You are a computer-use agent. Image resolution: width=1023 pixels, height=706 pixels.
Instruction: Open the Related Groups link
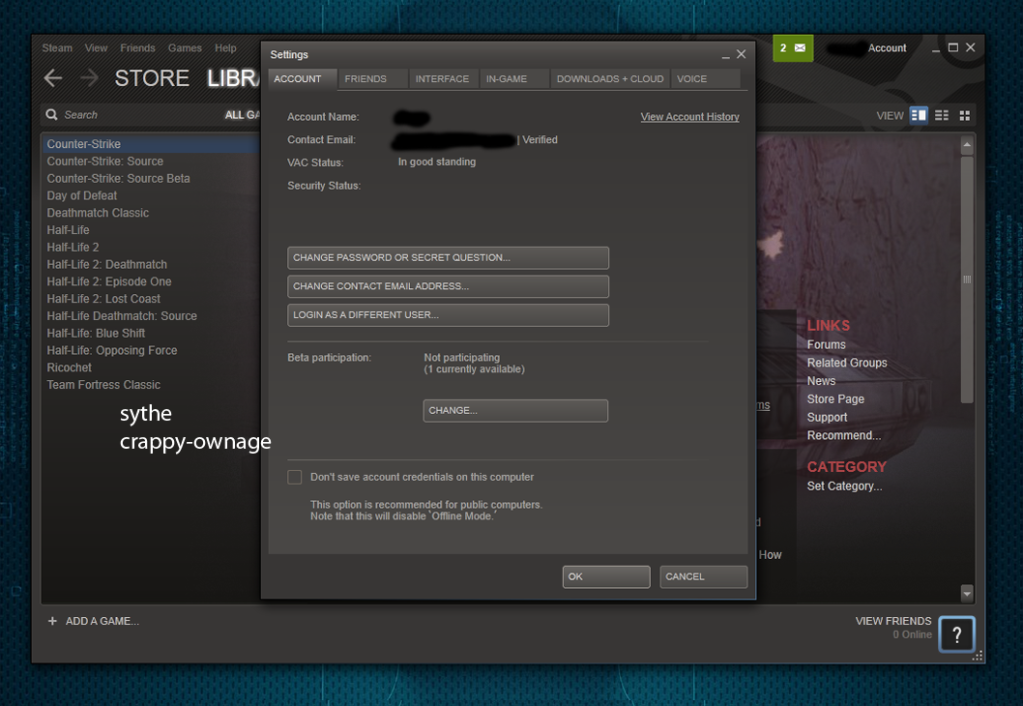[x=847, y=363]
